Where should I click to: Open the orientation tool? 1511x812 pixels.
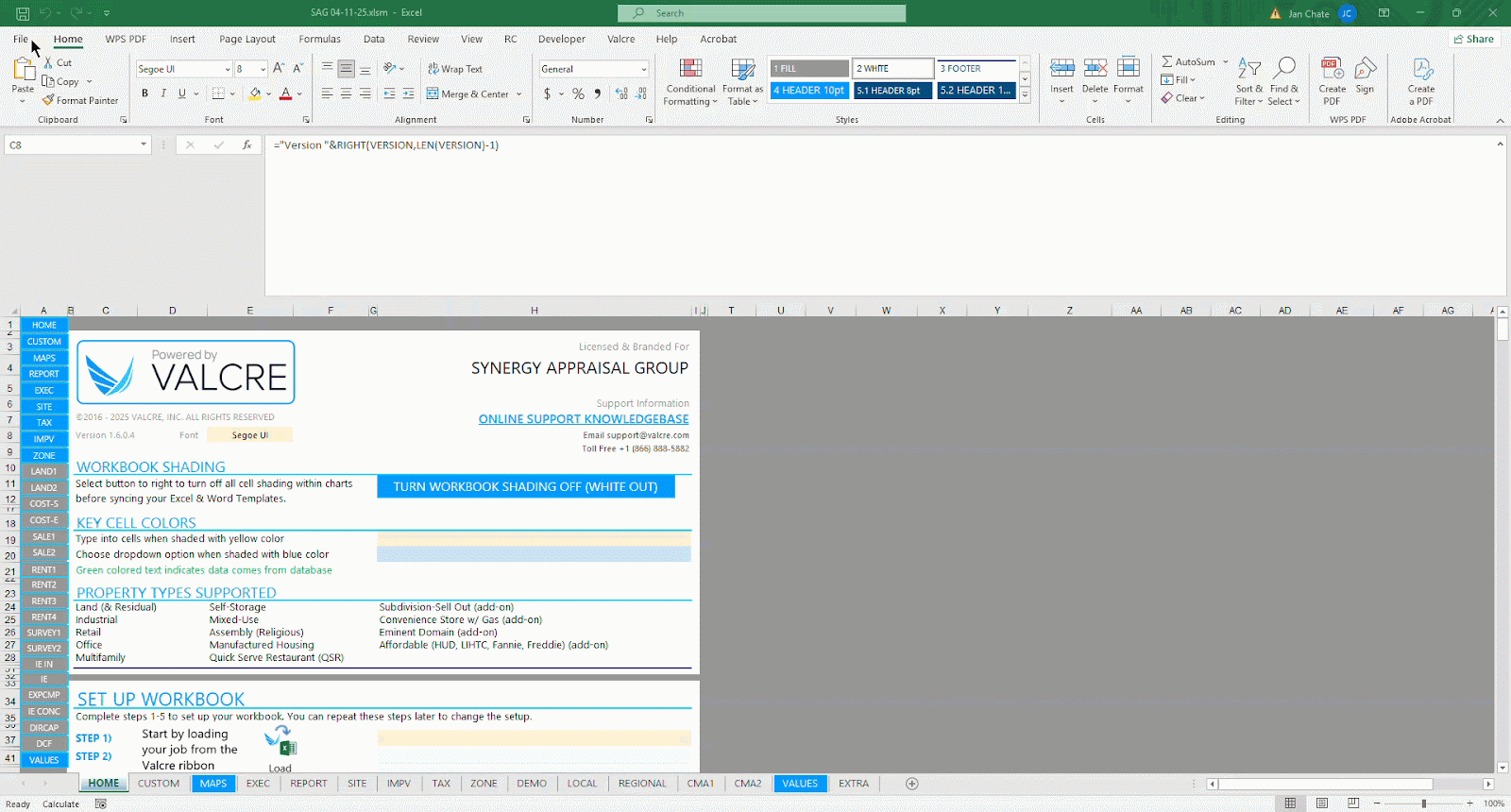click(390, 68)
